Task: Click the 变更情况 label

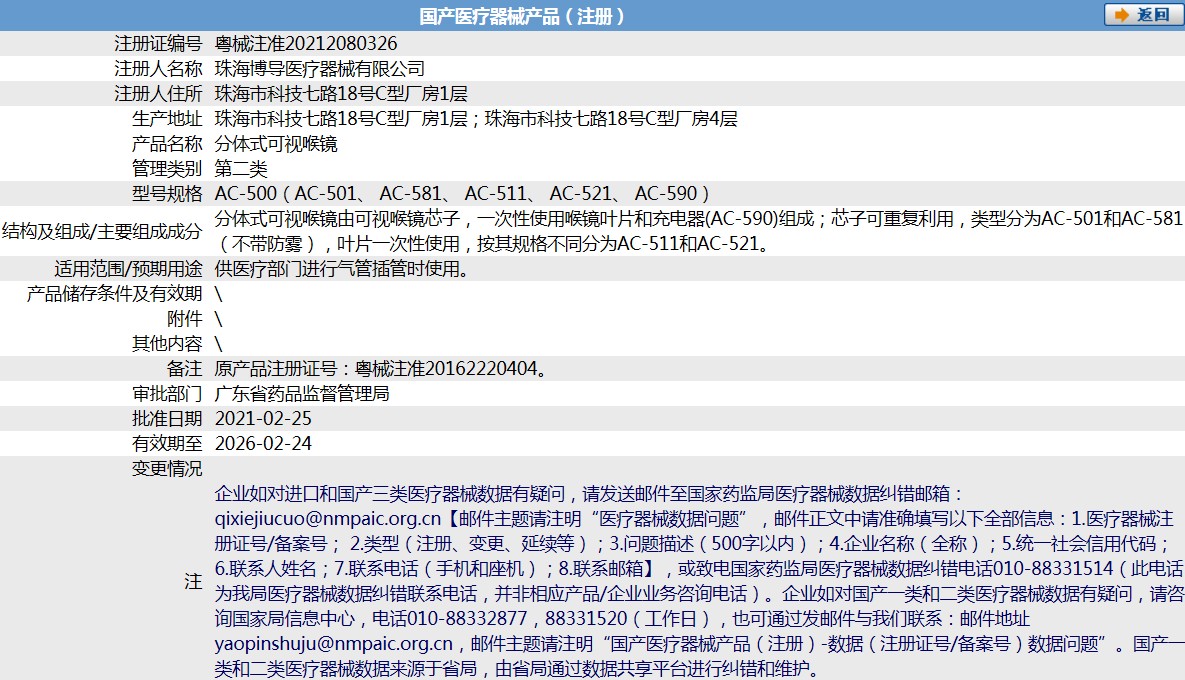Action: click(167, 468)
